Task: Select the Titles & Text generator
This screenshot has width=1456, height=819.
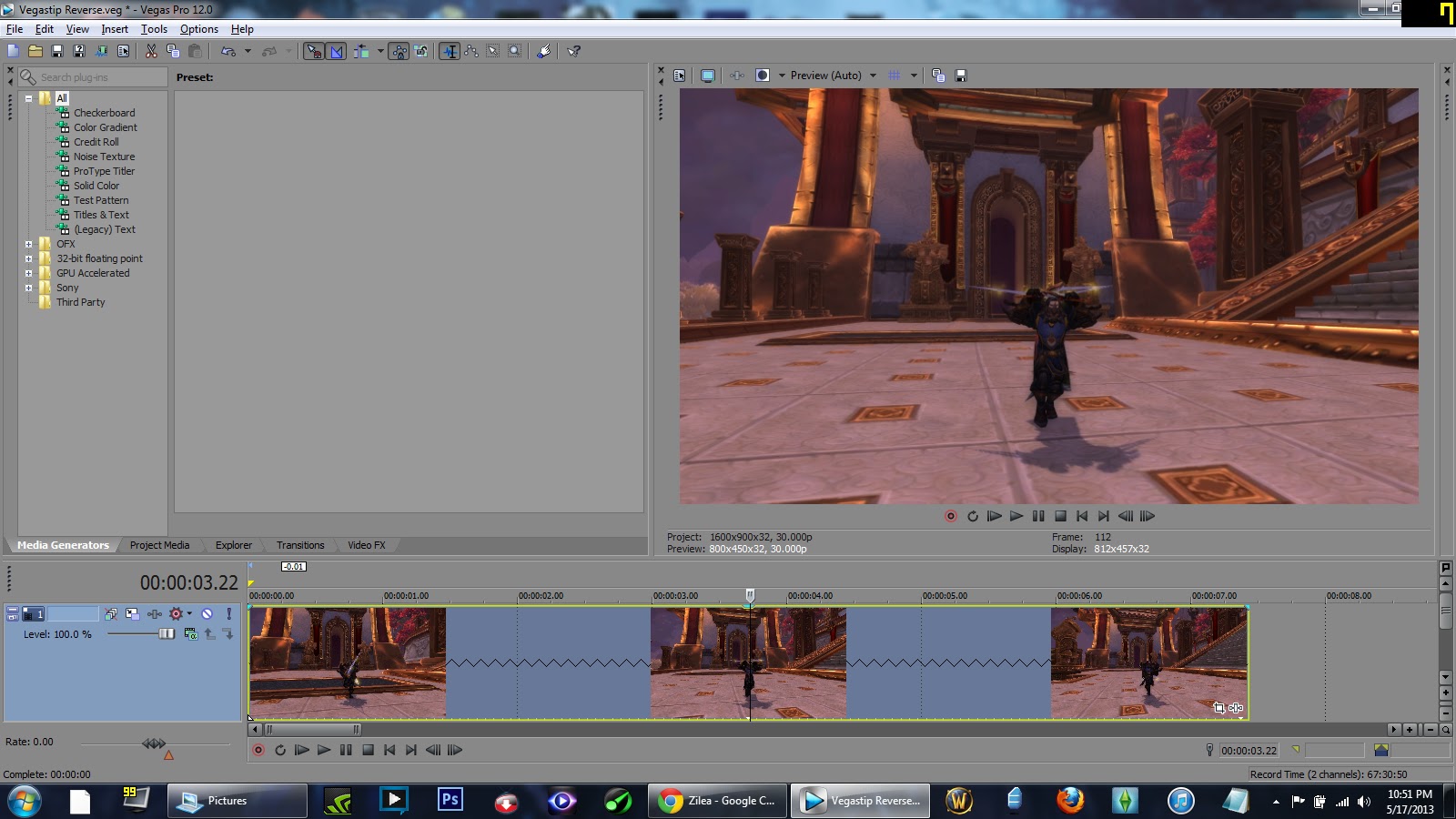Action: coord(101,215)
